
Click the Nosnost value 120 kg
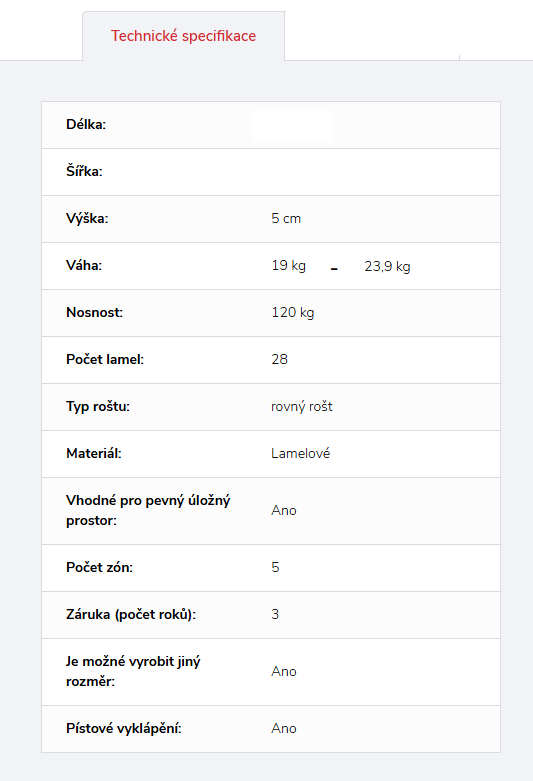point(293,313)
